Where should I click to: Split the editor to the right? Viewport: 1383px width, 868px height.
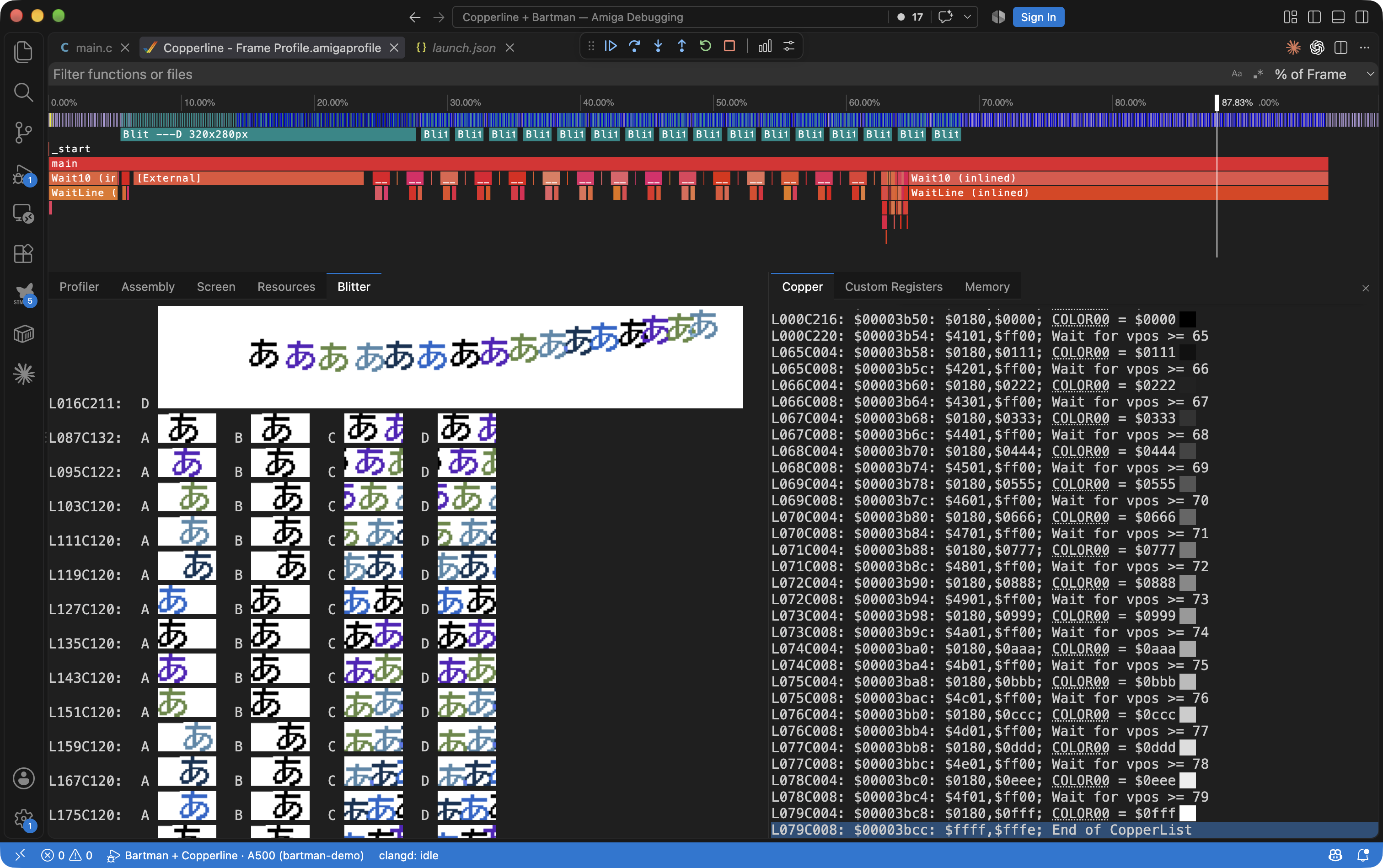pyautogui.click(x=1340, y=48)
